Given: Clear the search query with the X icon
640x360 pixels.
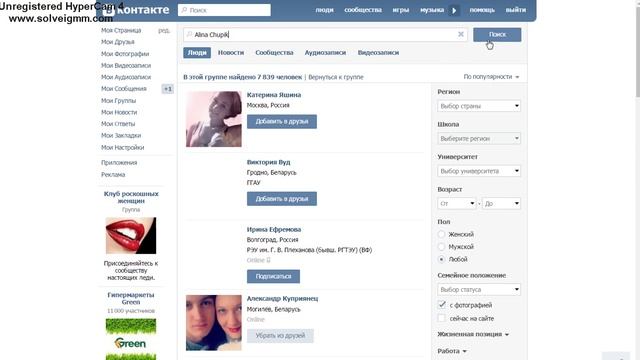Looking at the screenshot, I should 461,34.
